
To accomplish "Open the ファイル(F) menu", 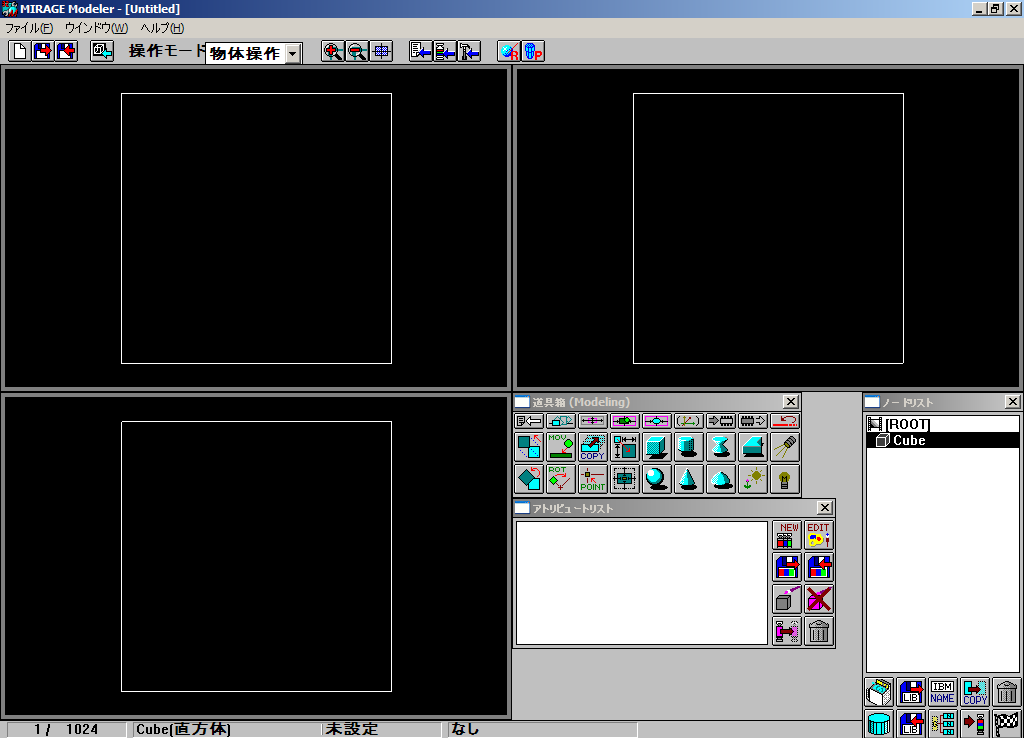I will (28, 28).
